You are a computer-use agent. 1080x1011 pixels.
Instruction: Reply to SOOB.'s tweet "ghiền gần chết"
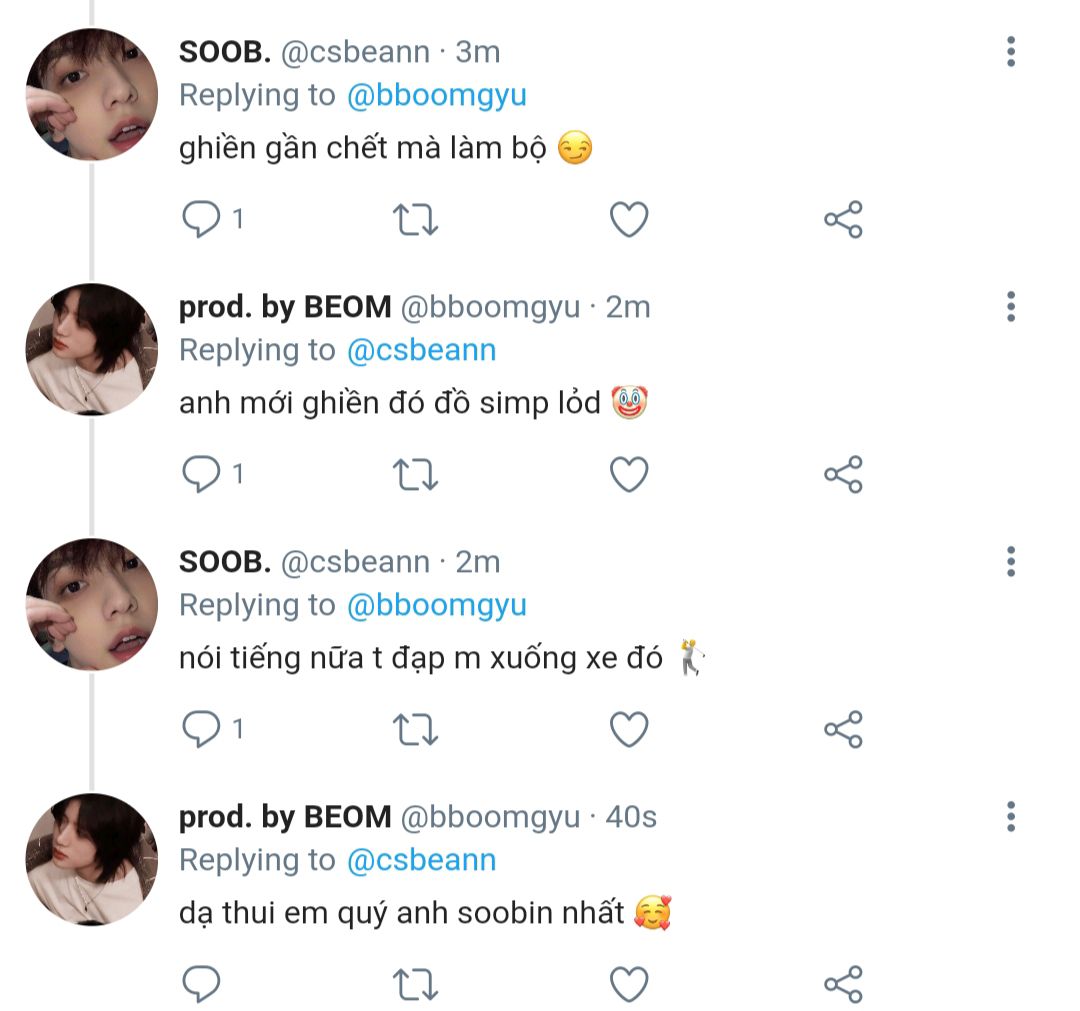201,219
